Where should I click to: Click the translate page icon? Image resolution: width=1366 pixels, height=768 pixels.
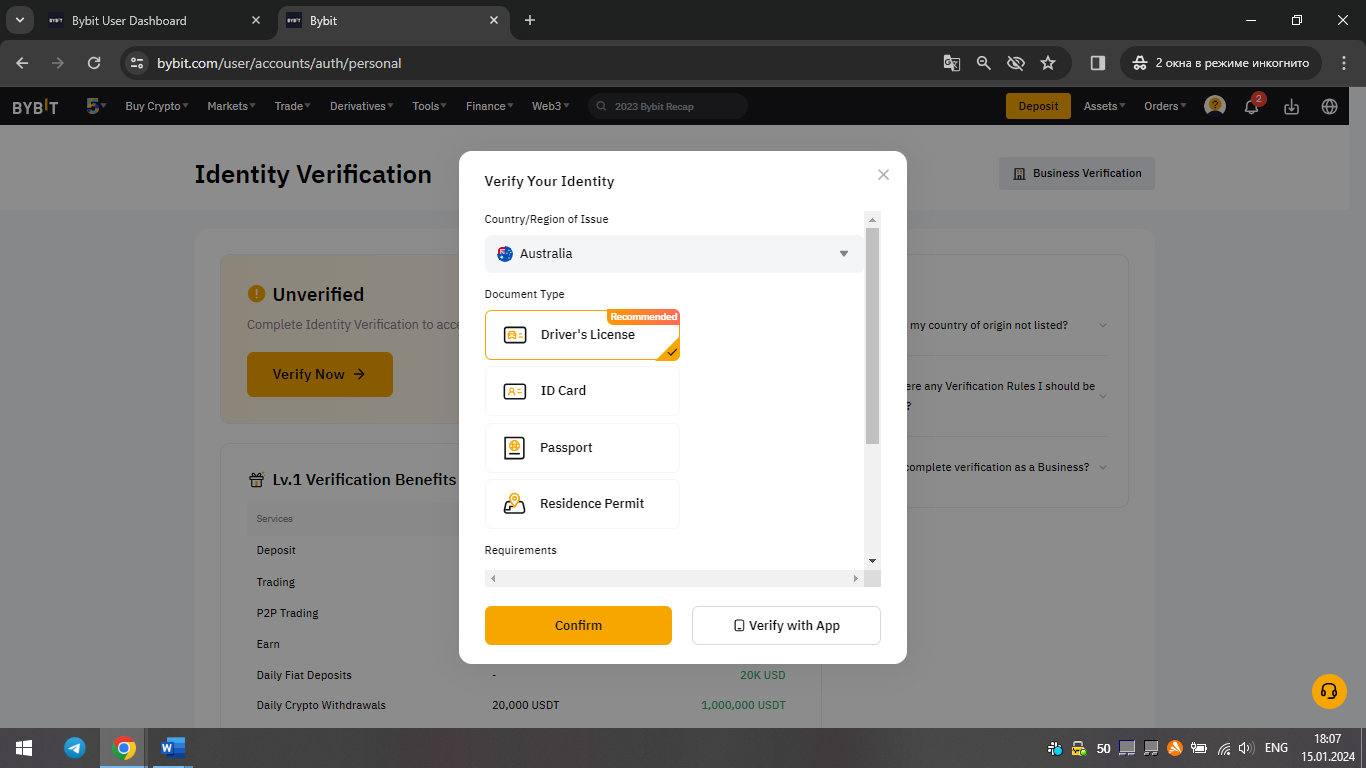(952, 63)
